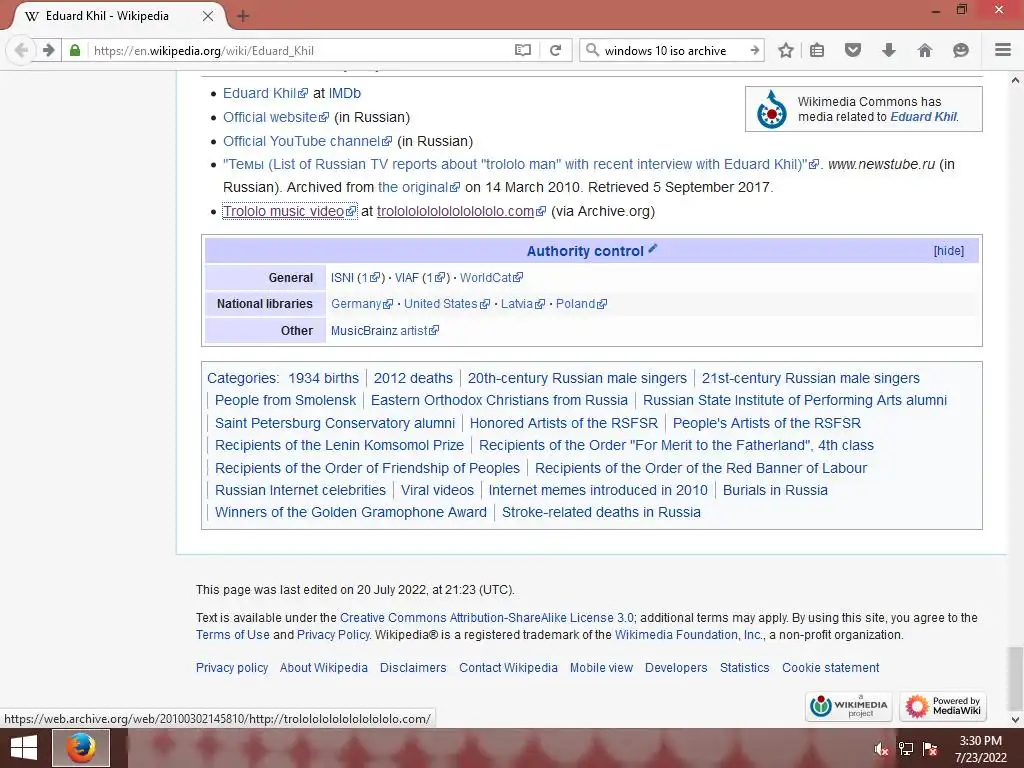Open 'the original' archived link

tap(419, 187)
